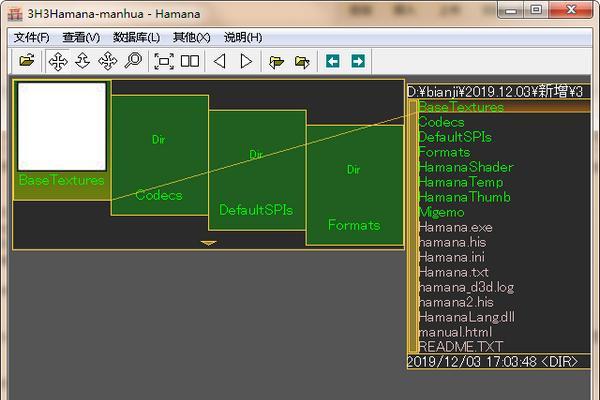Viewport: 600px width, 400px height.
Task: Go to previous page with left triangle
Action: (219, 61)
